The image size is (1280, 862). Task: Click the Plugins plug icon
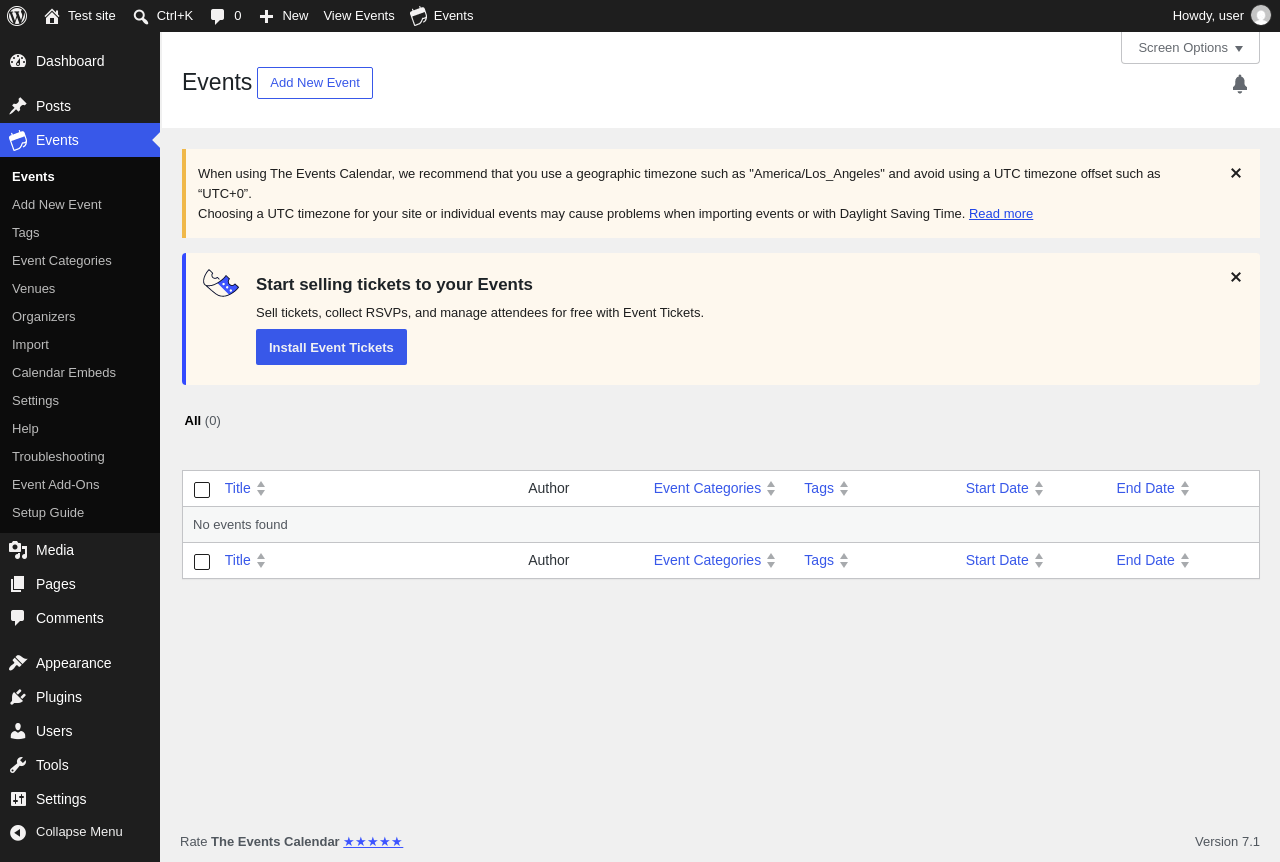[x=18, y=697]
